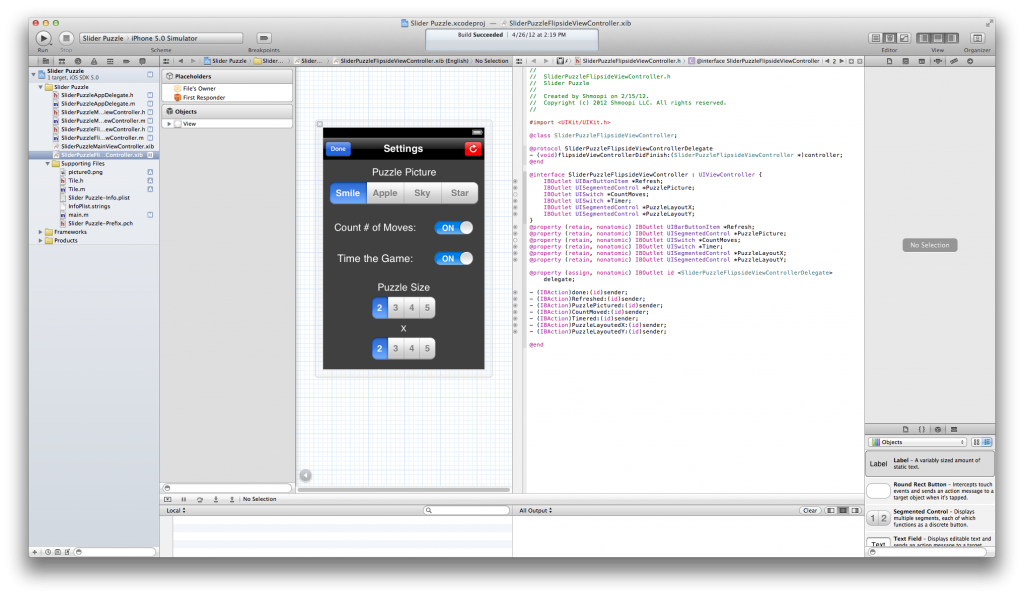
Task: Show both variables and console panes
Action: click(x=843, y=510)
